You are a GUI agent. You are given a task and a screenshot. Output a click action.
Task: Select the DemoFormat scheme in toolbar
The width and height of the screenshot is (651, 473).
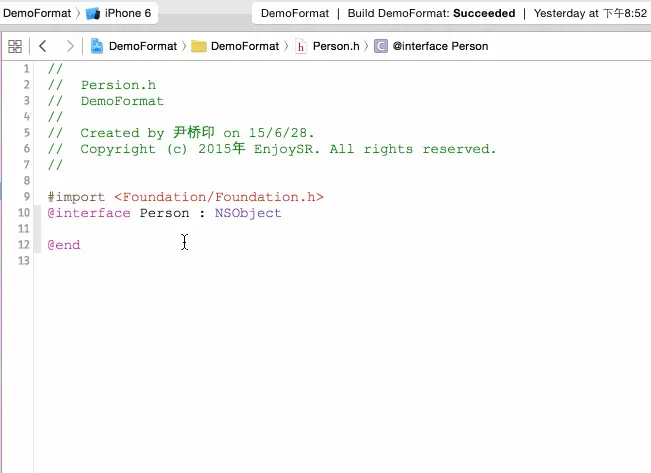(x=37, y=13)
